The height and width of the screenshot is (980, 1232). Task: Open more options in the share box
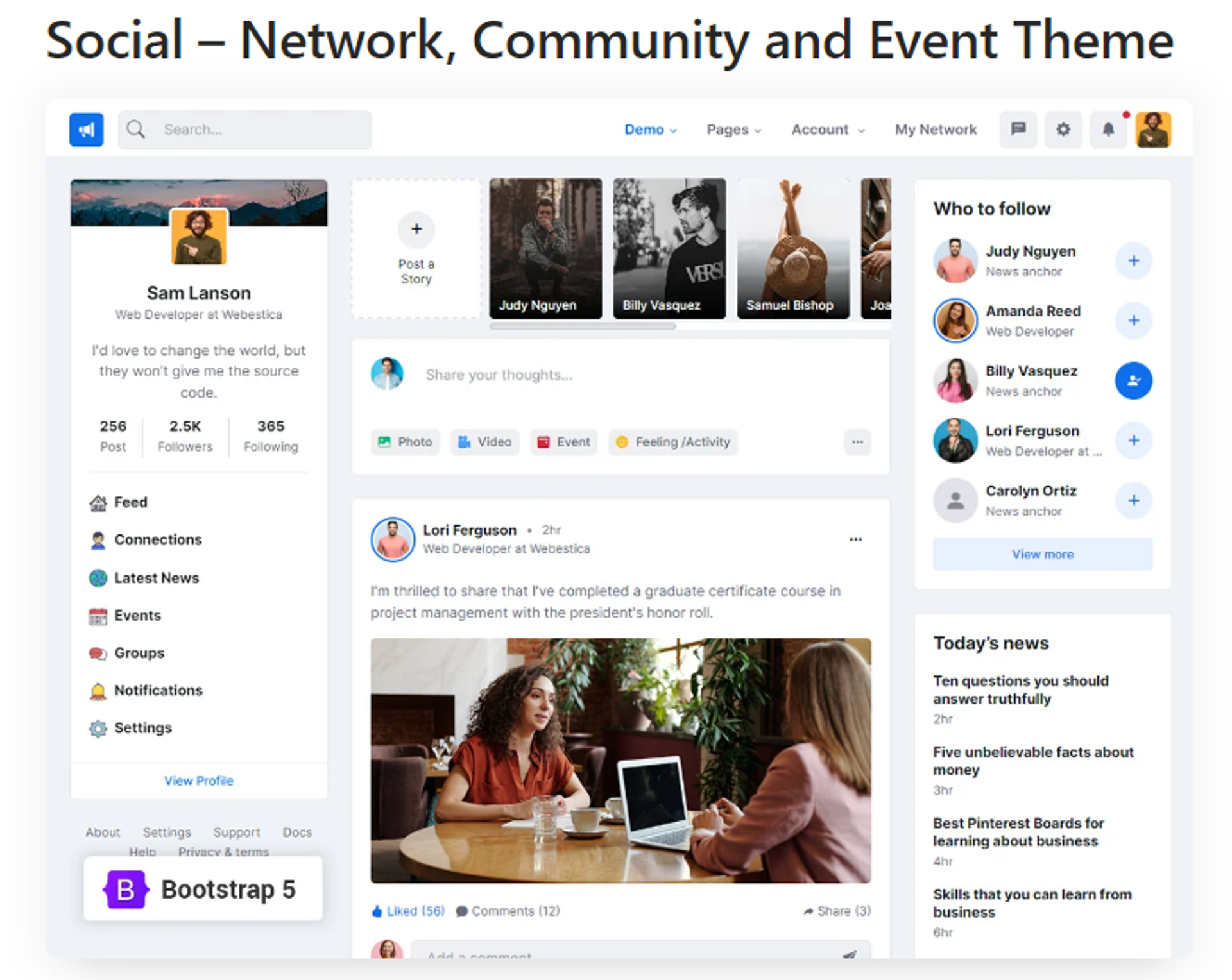point(857,442)
